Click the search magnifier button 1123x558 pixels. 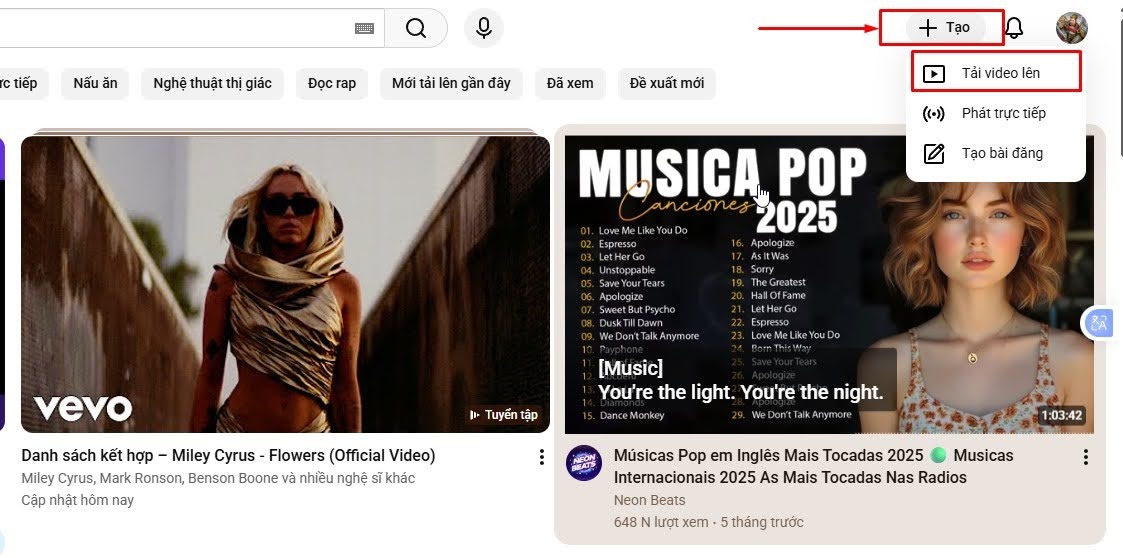[x=416, y=28]
